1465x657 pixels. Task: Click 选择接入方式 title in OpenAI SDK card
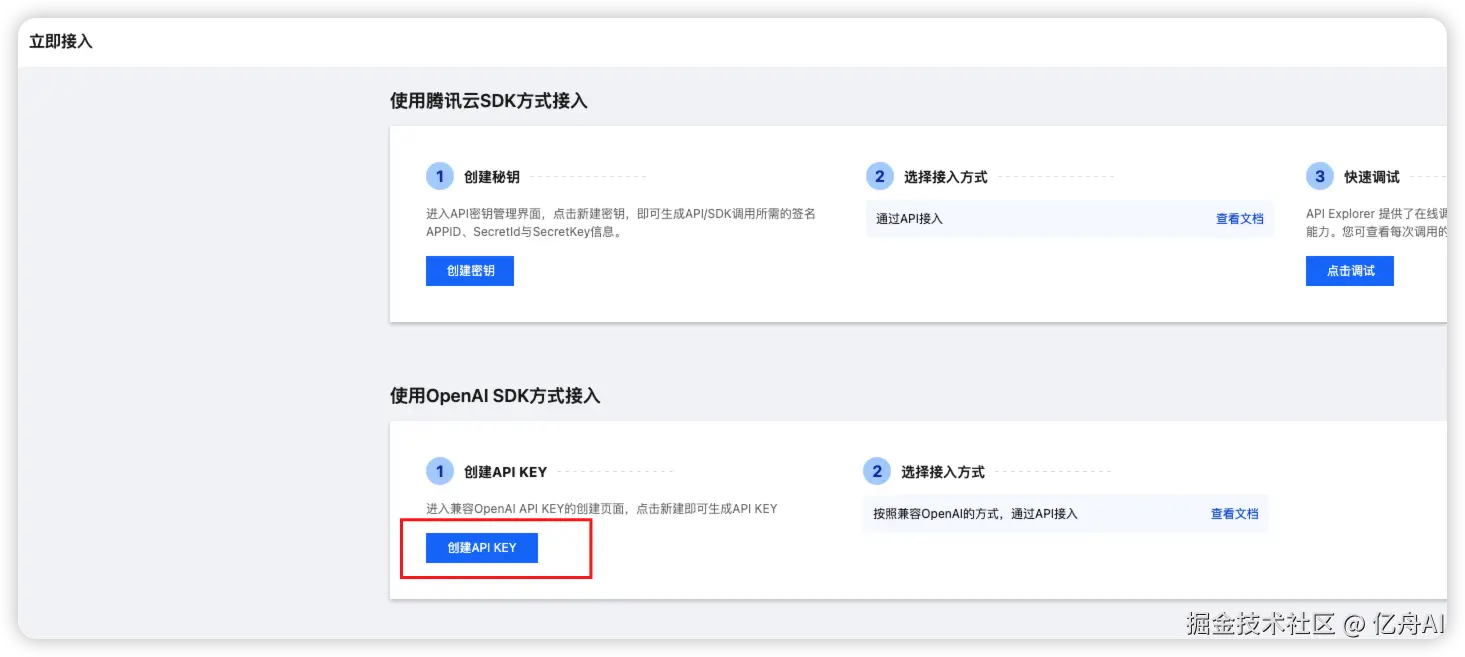pyautogui.click(x=943, y=472)
